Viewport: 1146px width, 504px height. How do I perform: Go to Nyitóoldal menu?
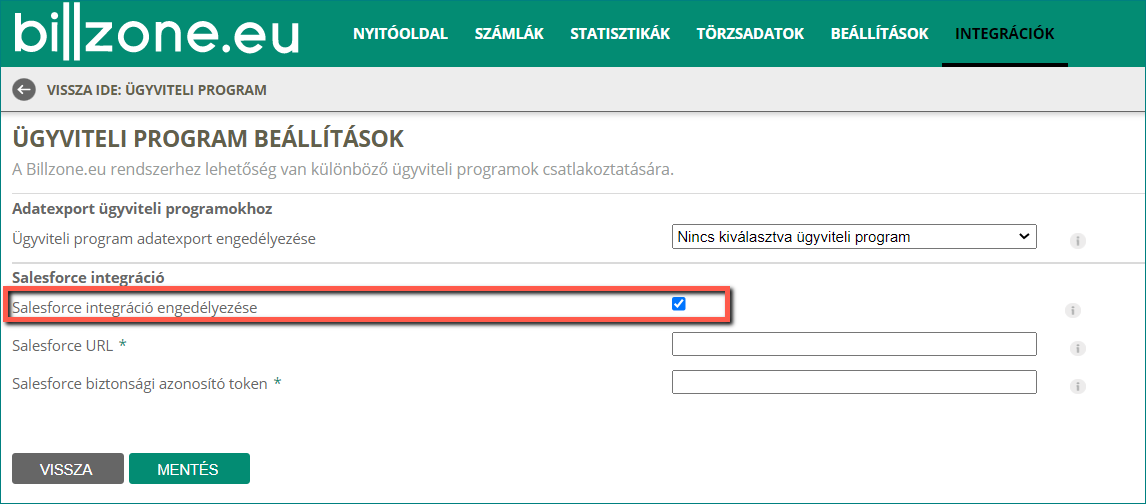401,34
